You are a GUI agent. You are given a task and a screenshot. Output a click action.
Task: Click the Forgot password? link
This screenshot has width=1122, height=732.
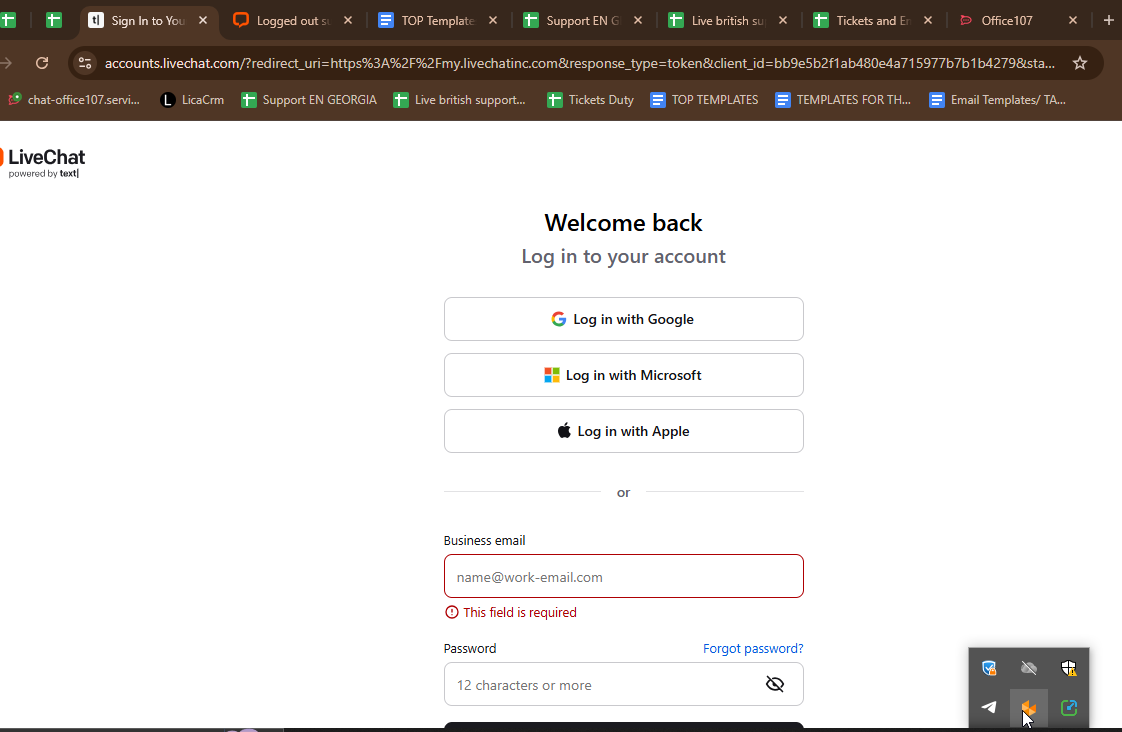[x=753, y=648]
